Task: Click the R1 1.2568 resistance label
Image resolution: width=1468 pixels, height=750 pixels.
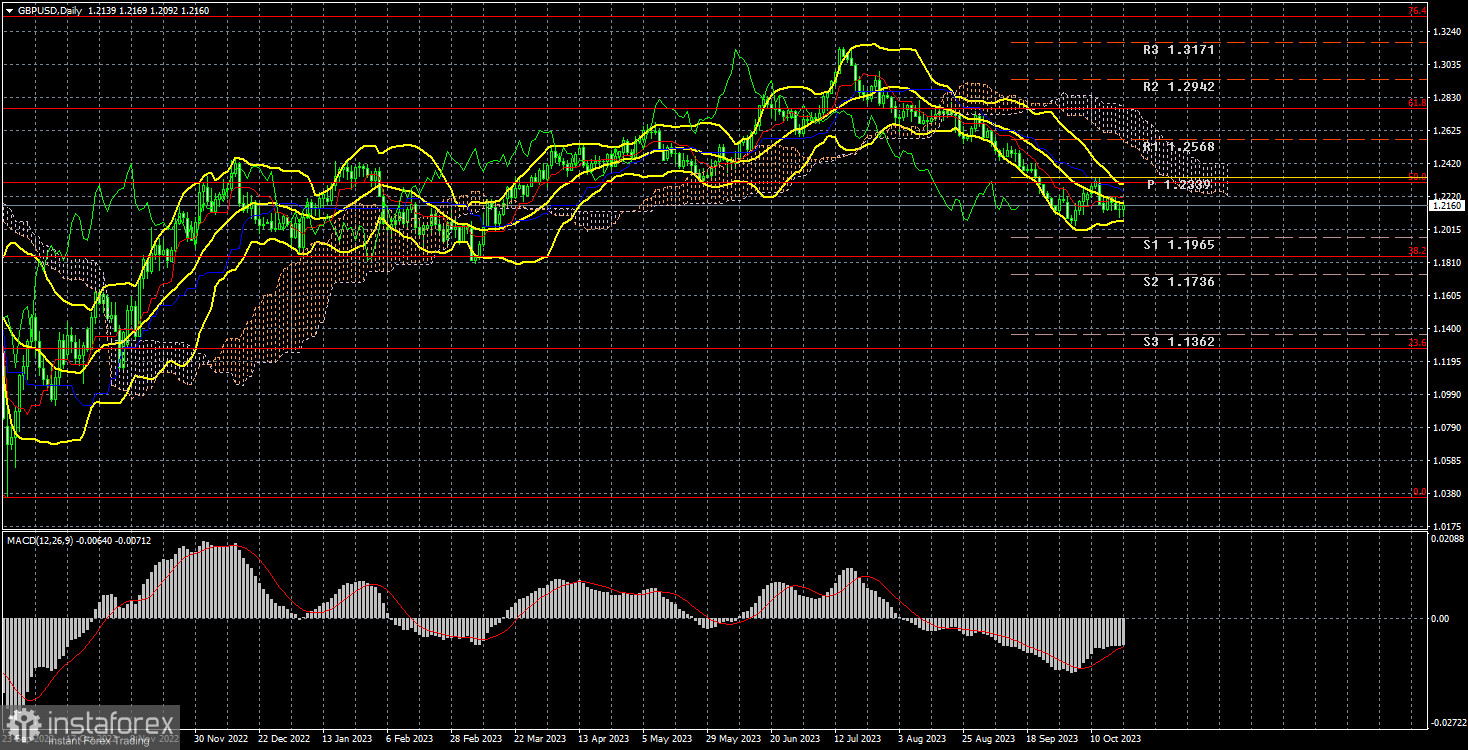Action: (x=1179, y=147)
